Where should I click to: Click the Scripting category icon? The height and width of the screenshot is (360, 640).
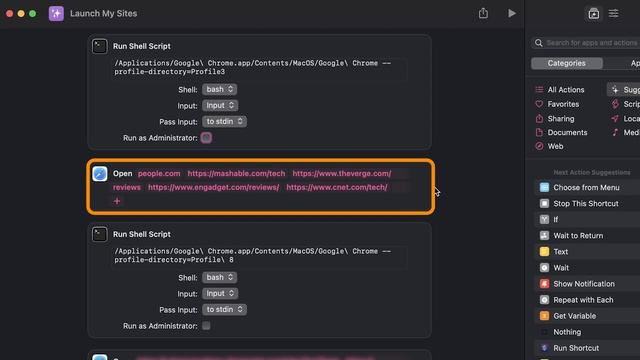coord(615,104)
